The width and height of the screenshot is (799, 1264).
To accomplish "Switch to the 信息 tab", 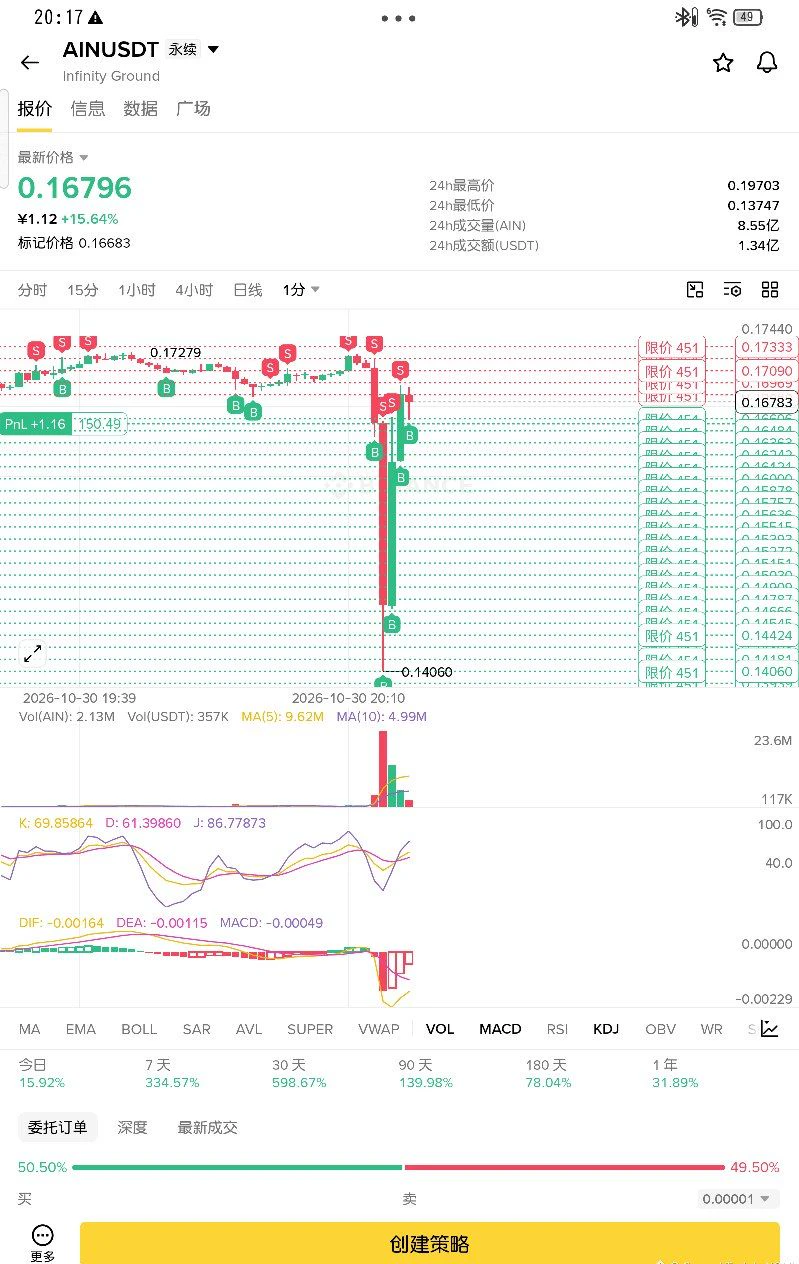I will (x=88, y=109).
